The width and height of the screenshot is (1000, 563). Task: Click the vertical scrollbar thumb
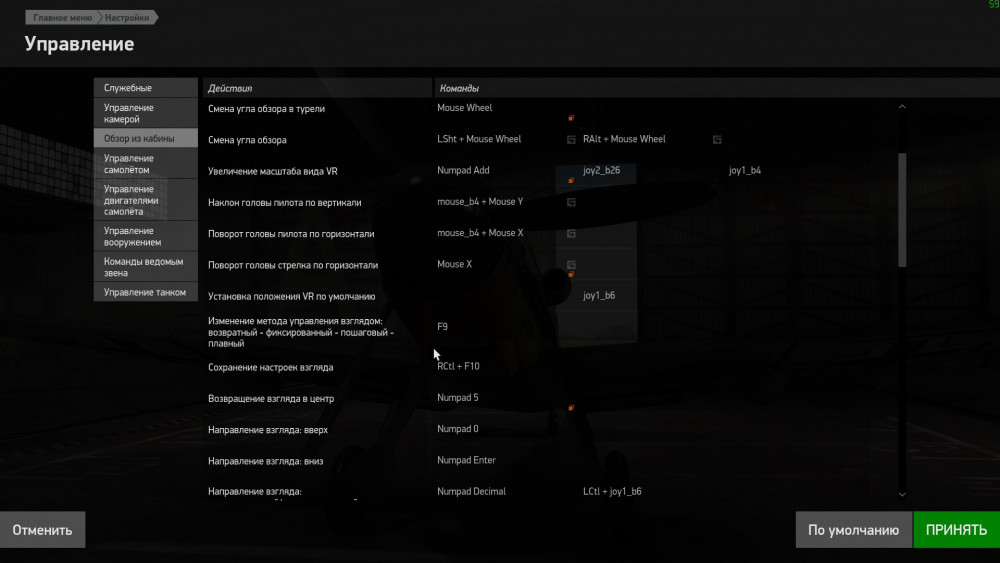click(x=902, y=210)
